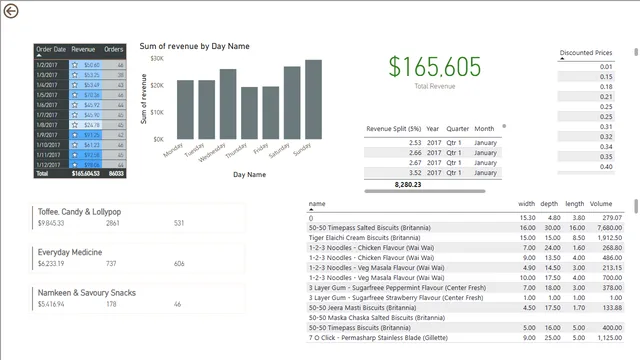Click the horizontal scrollbar under Revenue Split table
This screenshot has height=360, width=640.
point(425,191)
